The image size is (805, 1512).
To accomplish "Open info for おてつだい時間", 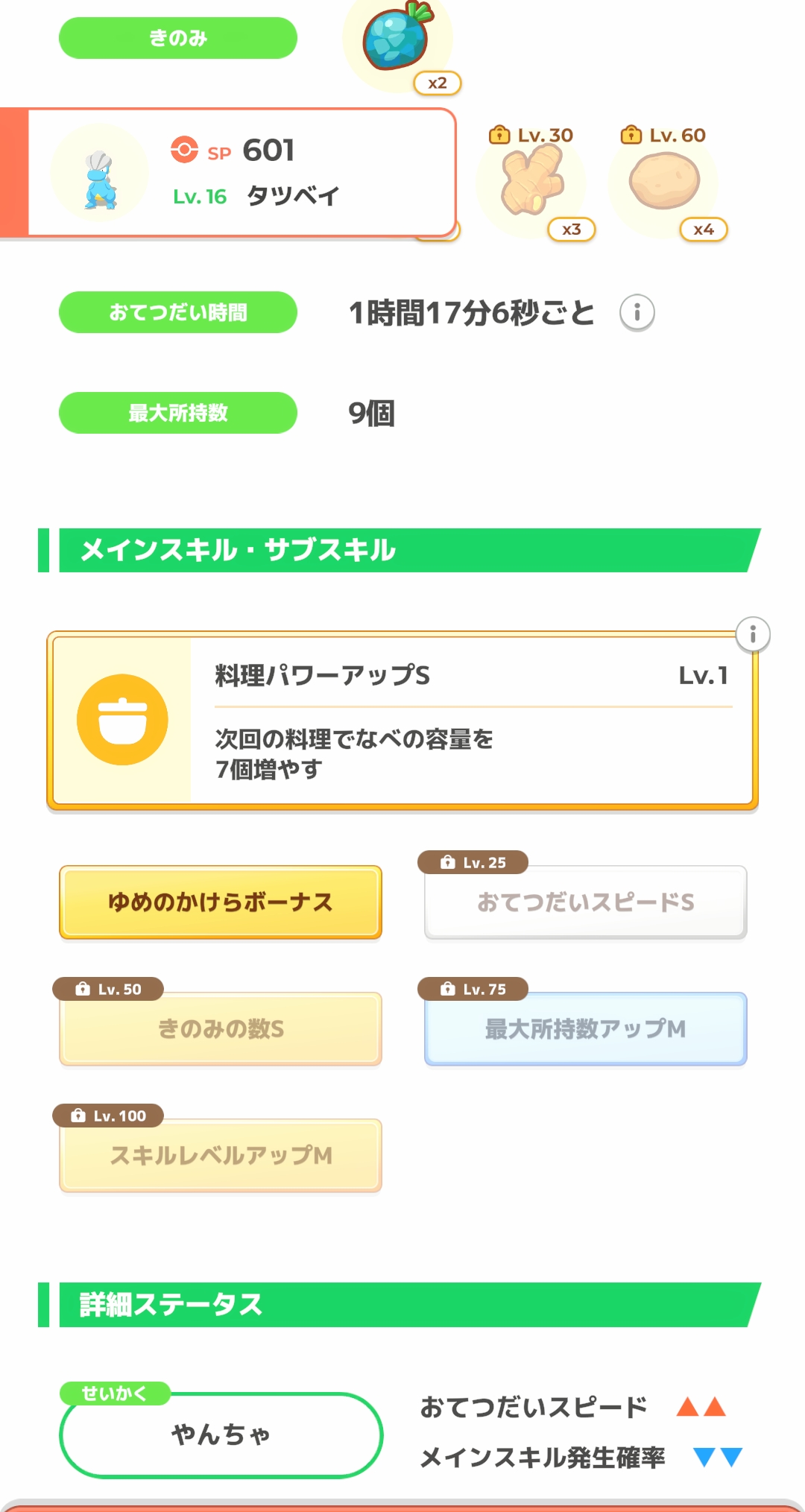I will (x=637, y=312).
